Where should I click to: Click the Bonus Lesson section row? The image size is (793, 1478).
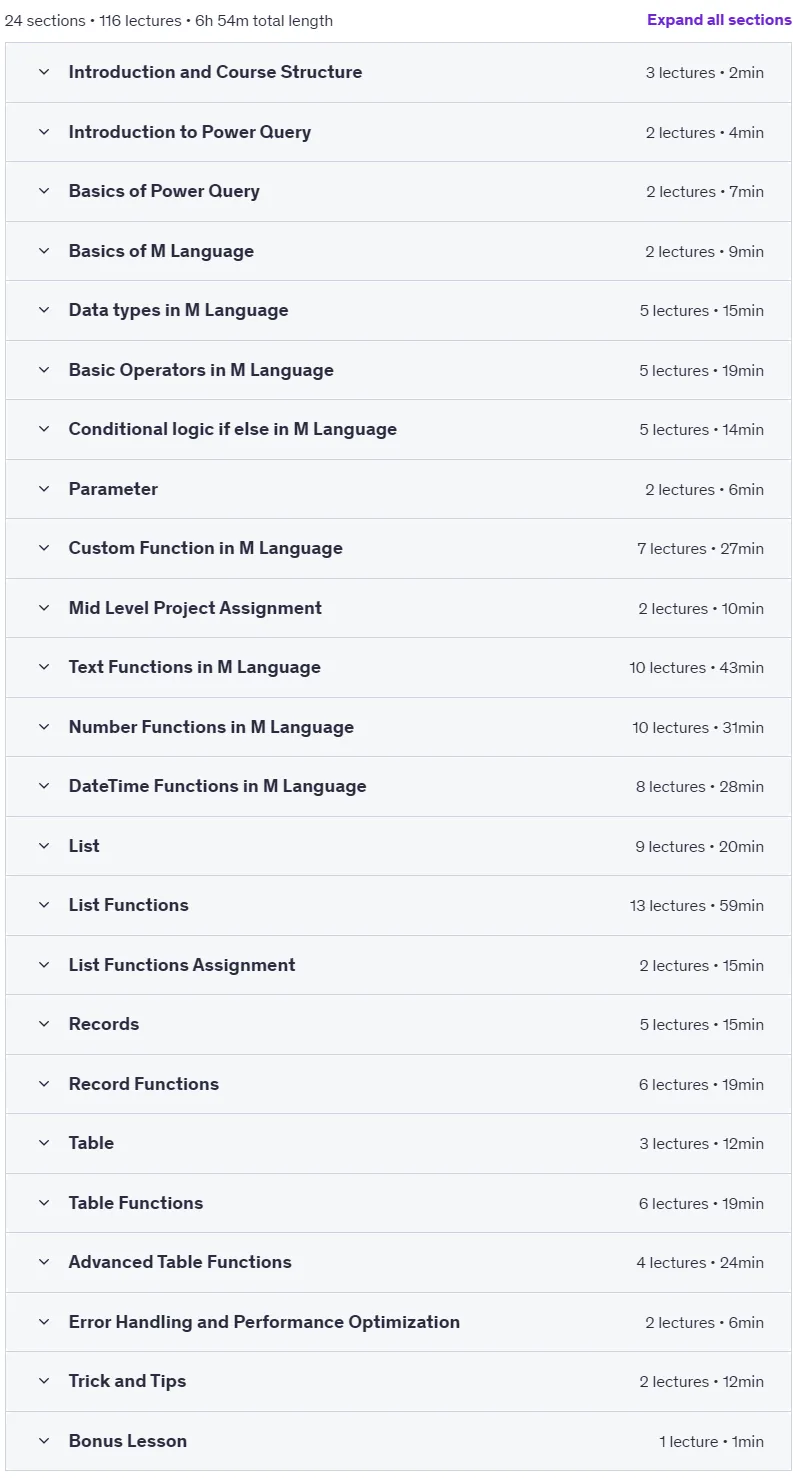(x=398, y=1441)
